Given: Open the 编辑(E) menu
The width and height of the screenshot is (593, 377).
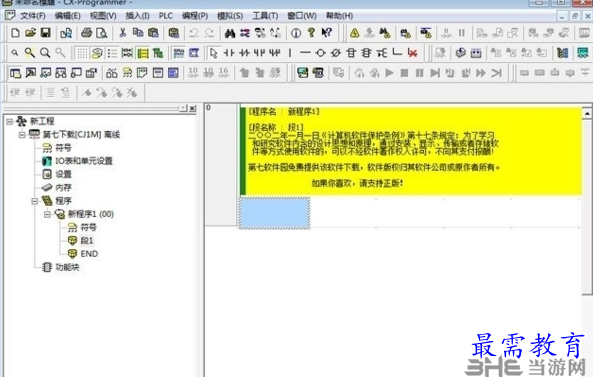Looking at the screenshot, I should tap(67, 16).
